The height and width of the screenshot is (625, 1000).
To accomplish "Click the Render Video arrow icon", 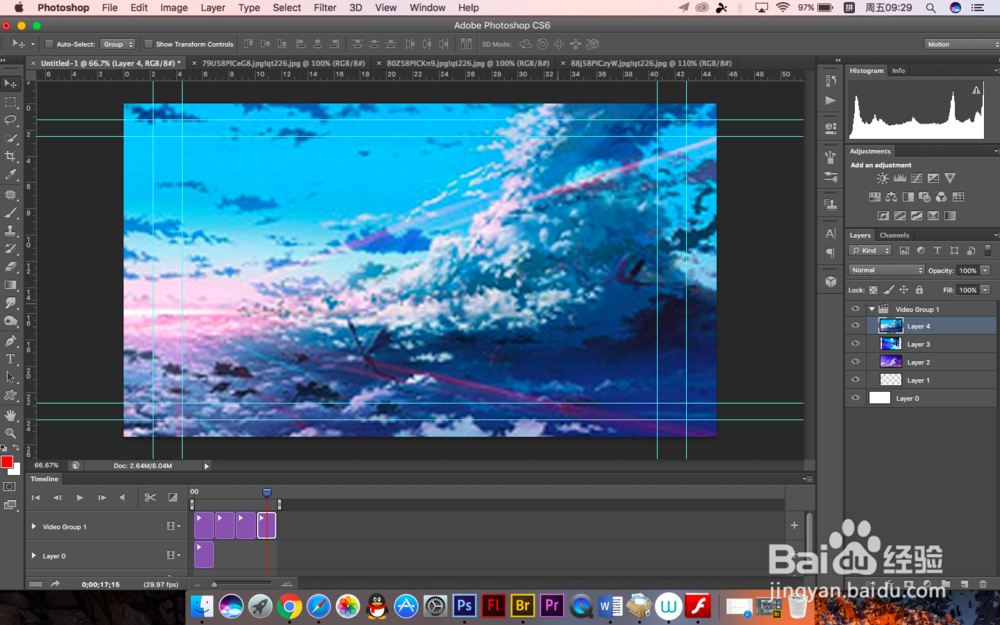I will click(x=55, y=584).
